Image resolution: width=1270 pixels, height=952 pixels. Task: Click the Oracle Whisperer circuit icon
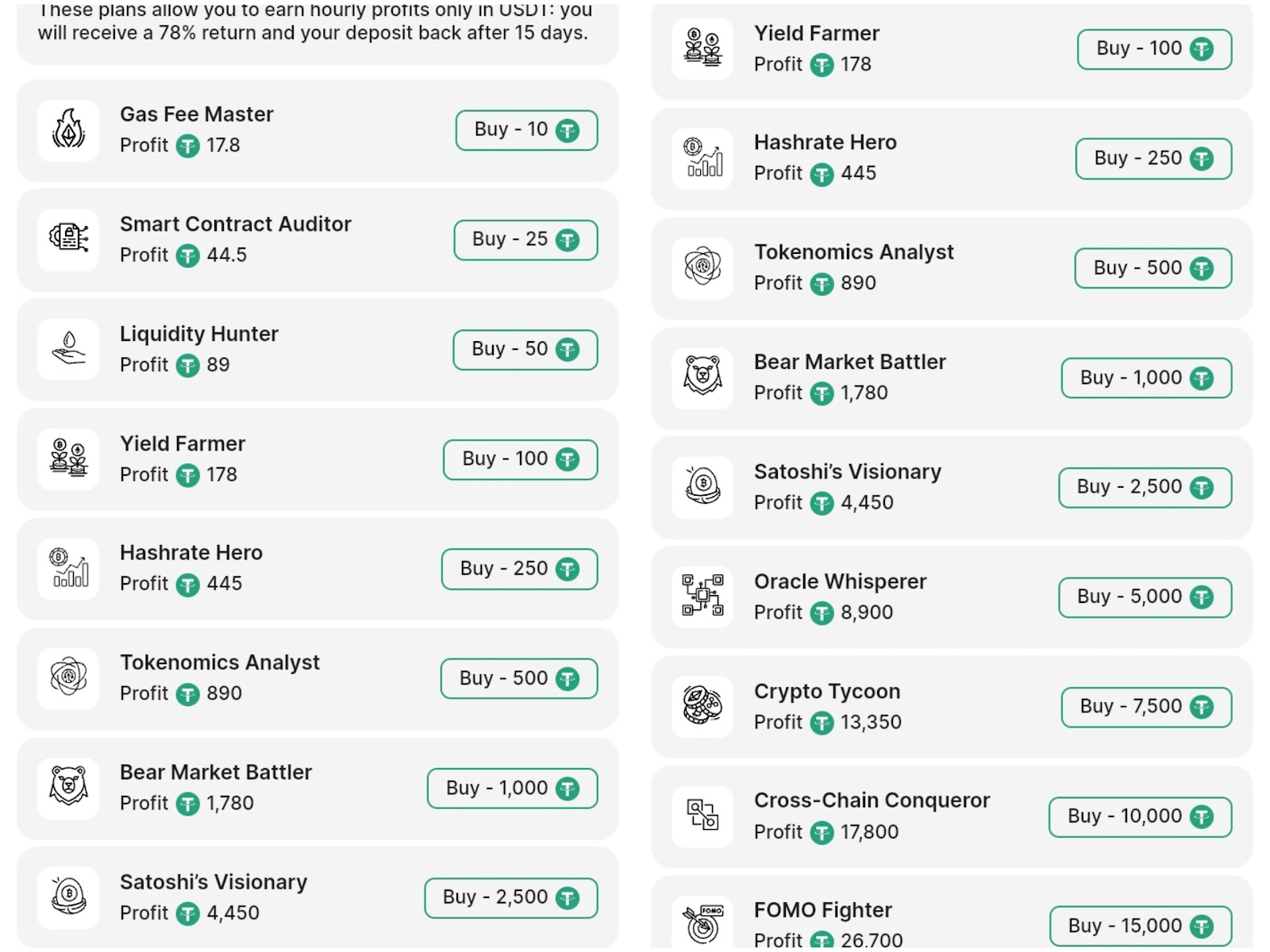[x=702, y=597]
